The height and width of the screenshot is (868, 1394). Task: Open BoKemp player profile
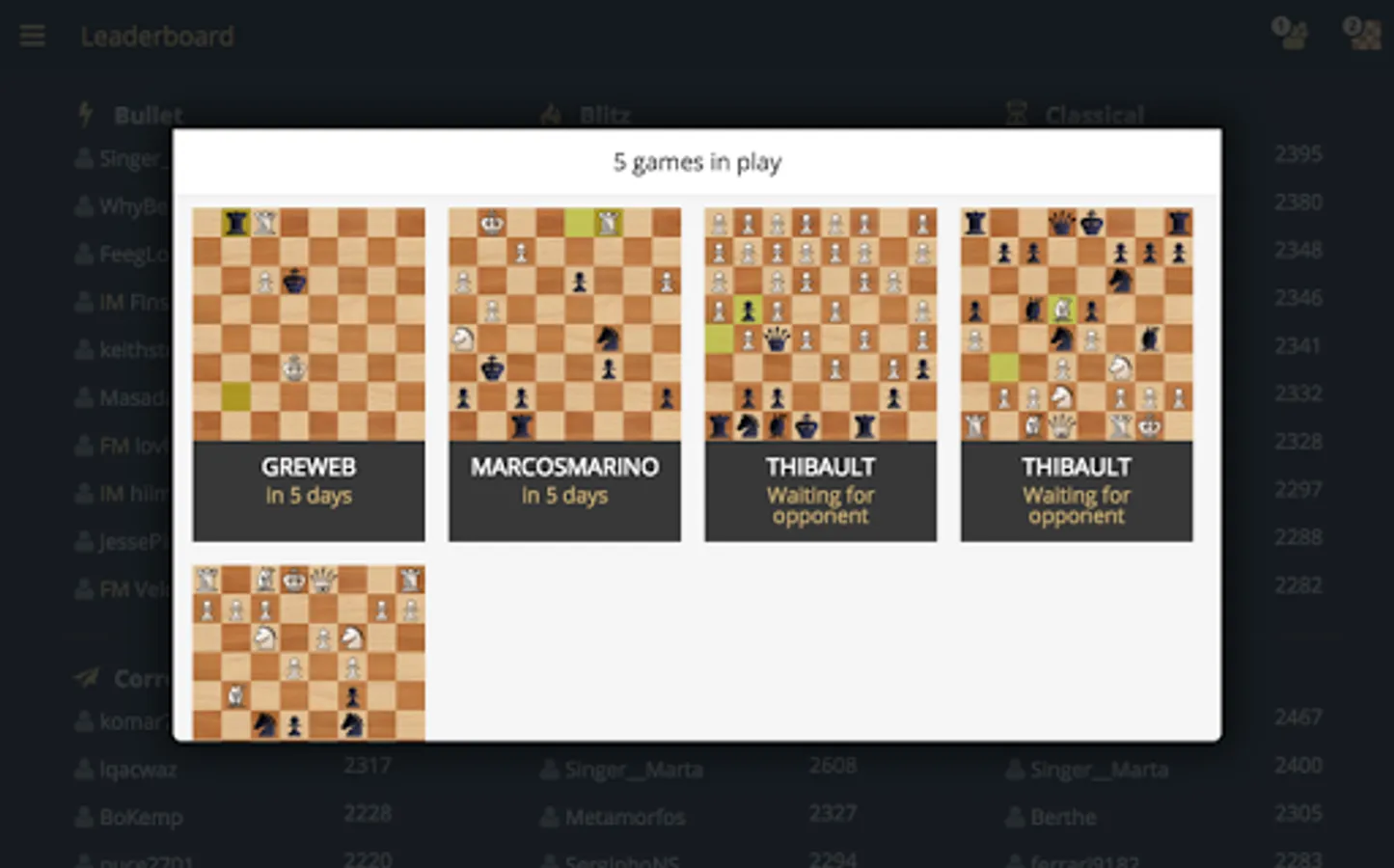coord(141,817)
